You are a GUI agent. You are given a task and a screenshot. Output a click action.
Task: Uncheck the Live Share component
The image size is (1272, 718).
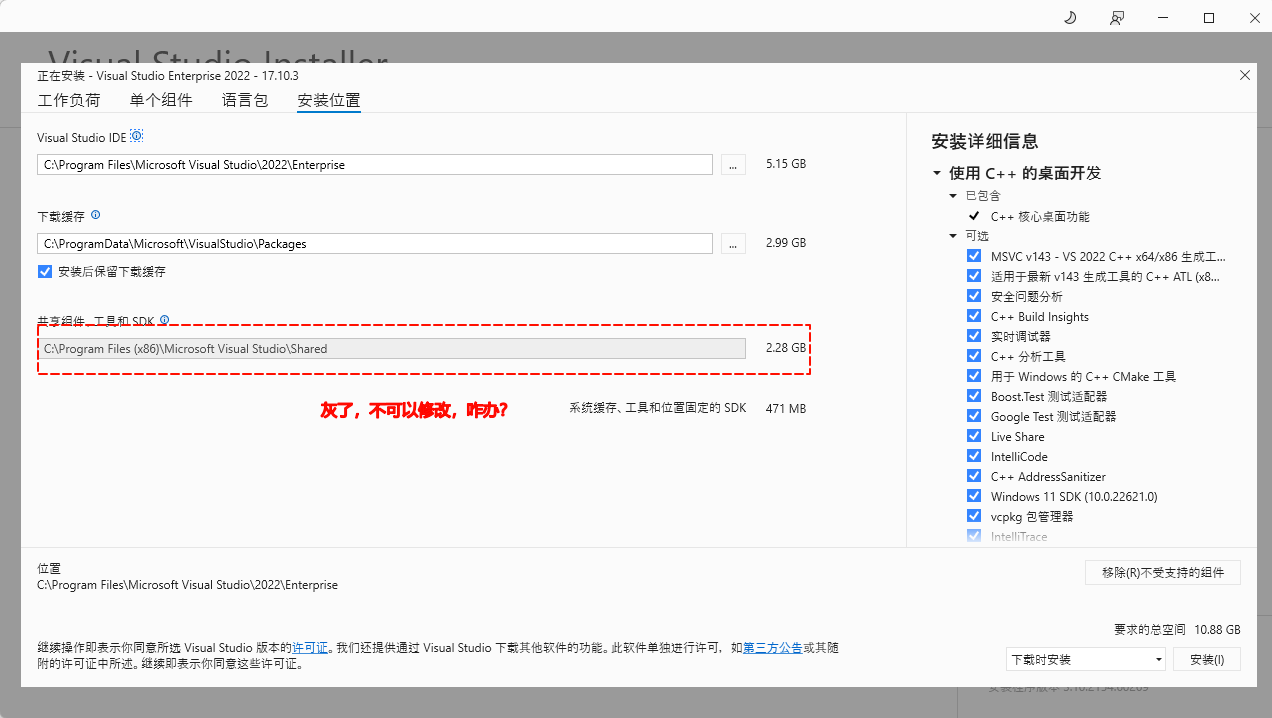(974, 436)
